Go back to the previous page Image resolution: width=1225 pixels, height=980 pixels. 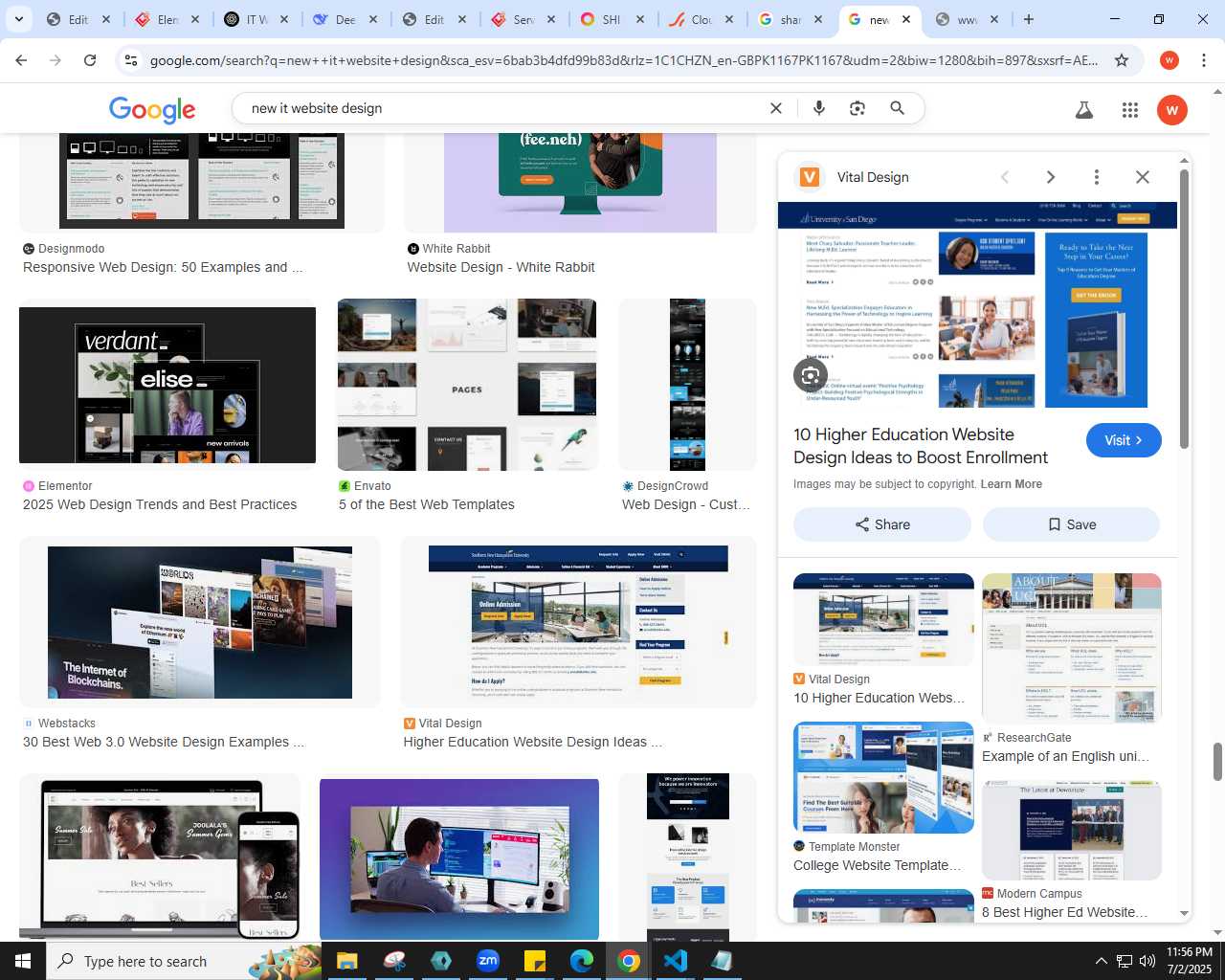pos(21,60)
